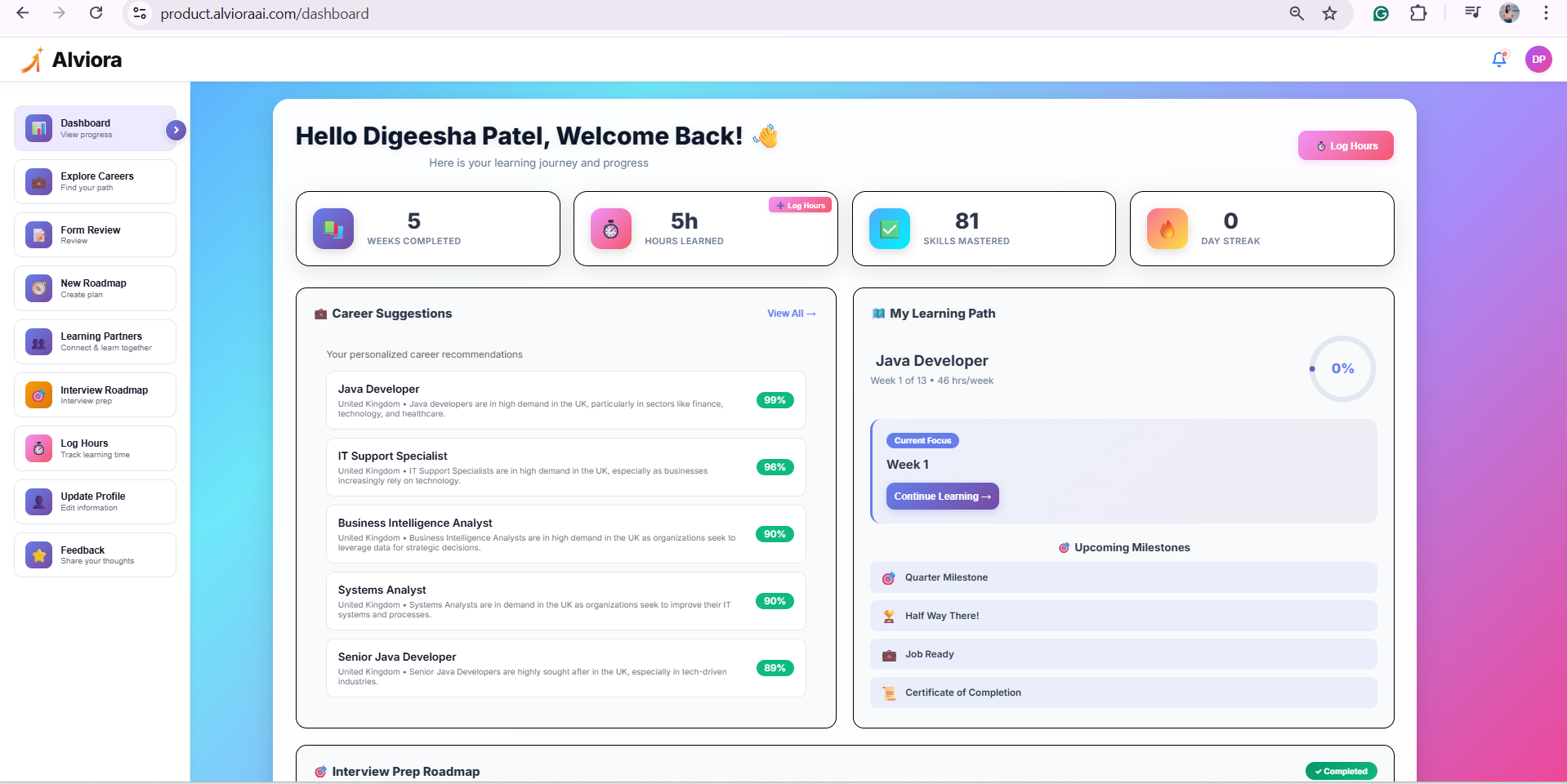1567x784 pixels.
Task: Open the DP profile avatar menu
Action: click(1538, 59)
